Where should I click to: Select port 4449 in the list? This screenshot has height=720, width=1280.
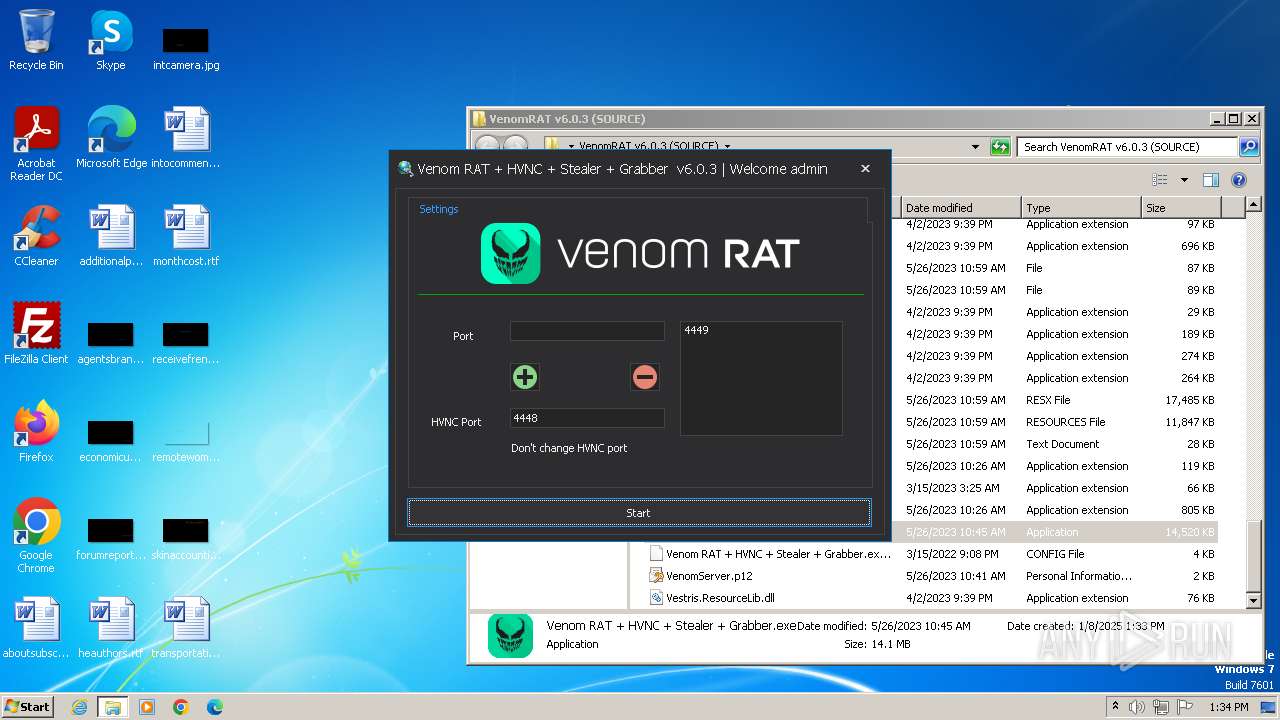click(x=697, y=330)
